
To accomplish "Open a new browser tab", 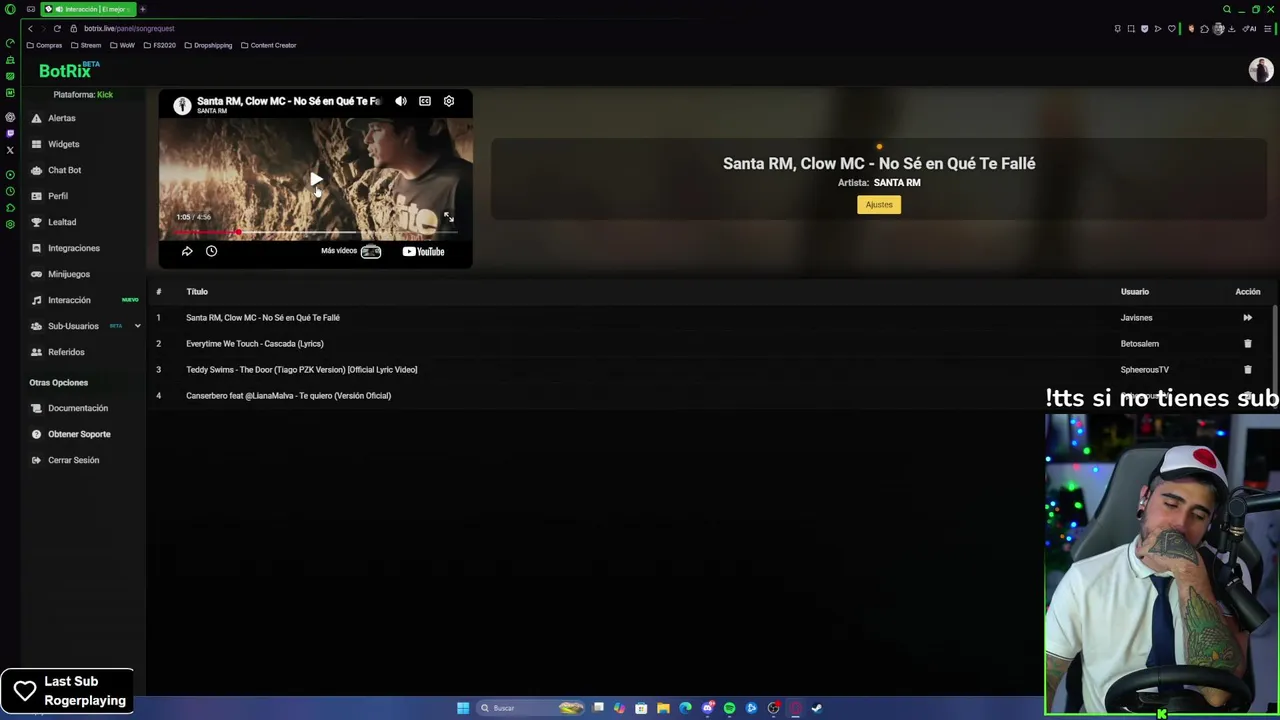I will (x=143, y=9).
